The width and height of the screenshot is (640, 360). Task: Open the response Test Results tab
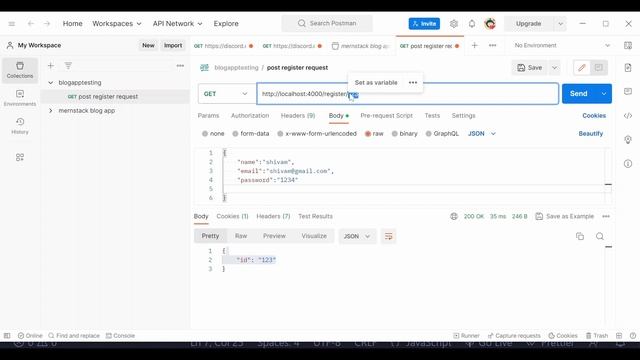316,216
